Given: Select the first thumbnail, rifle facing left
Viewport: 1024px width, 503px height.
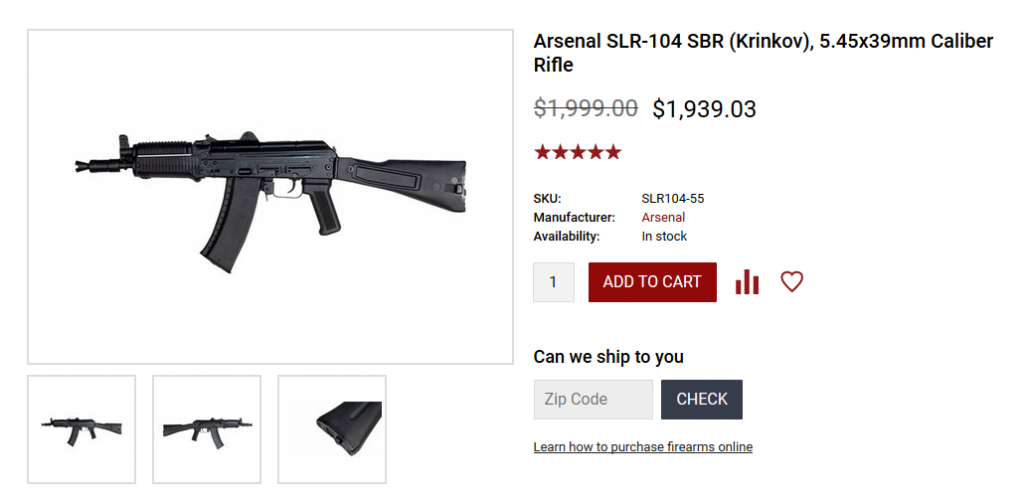Looking at the screenshot, I should [82, 429].
